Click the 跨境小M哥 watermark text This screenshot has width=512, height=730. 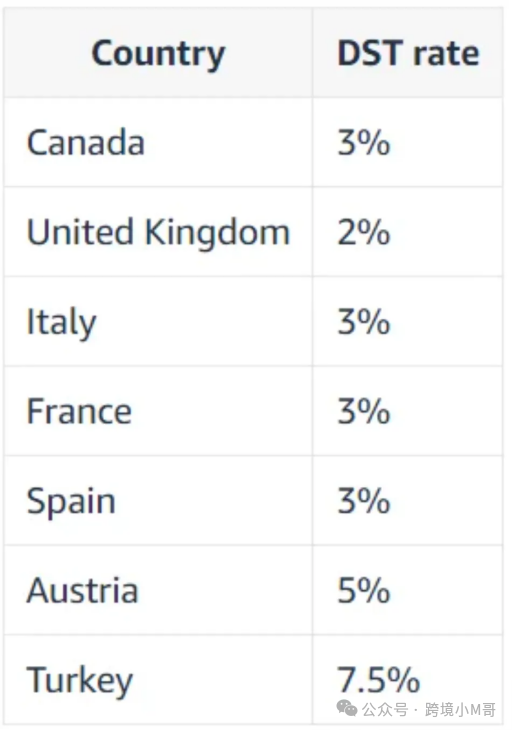coord(460,710)
